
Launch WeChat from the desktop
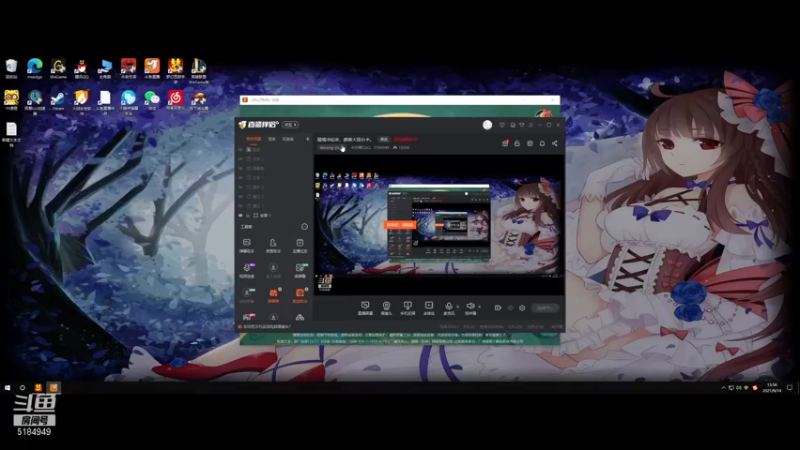(x=152, y=98)
